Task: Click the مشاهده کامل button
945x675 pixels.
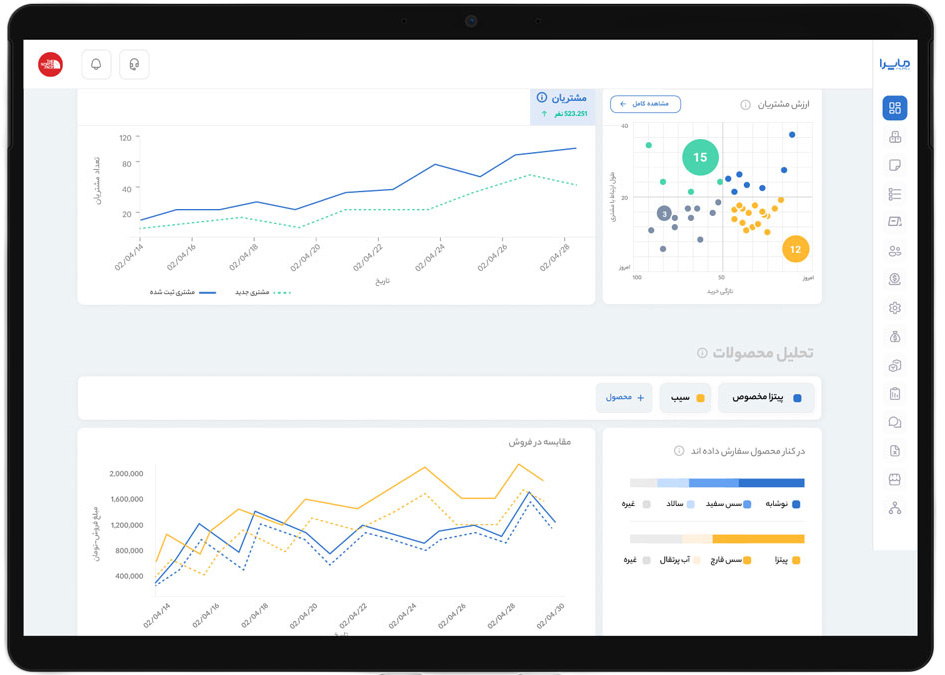Action: pyautogui.click(x=645, y=104)
